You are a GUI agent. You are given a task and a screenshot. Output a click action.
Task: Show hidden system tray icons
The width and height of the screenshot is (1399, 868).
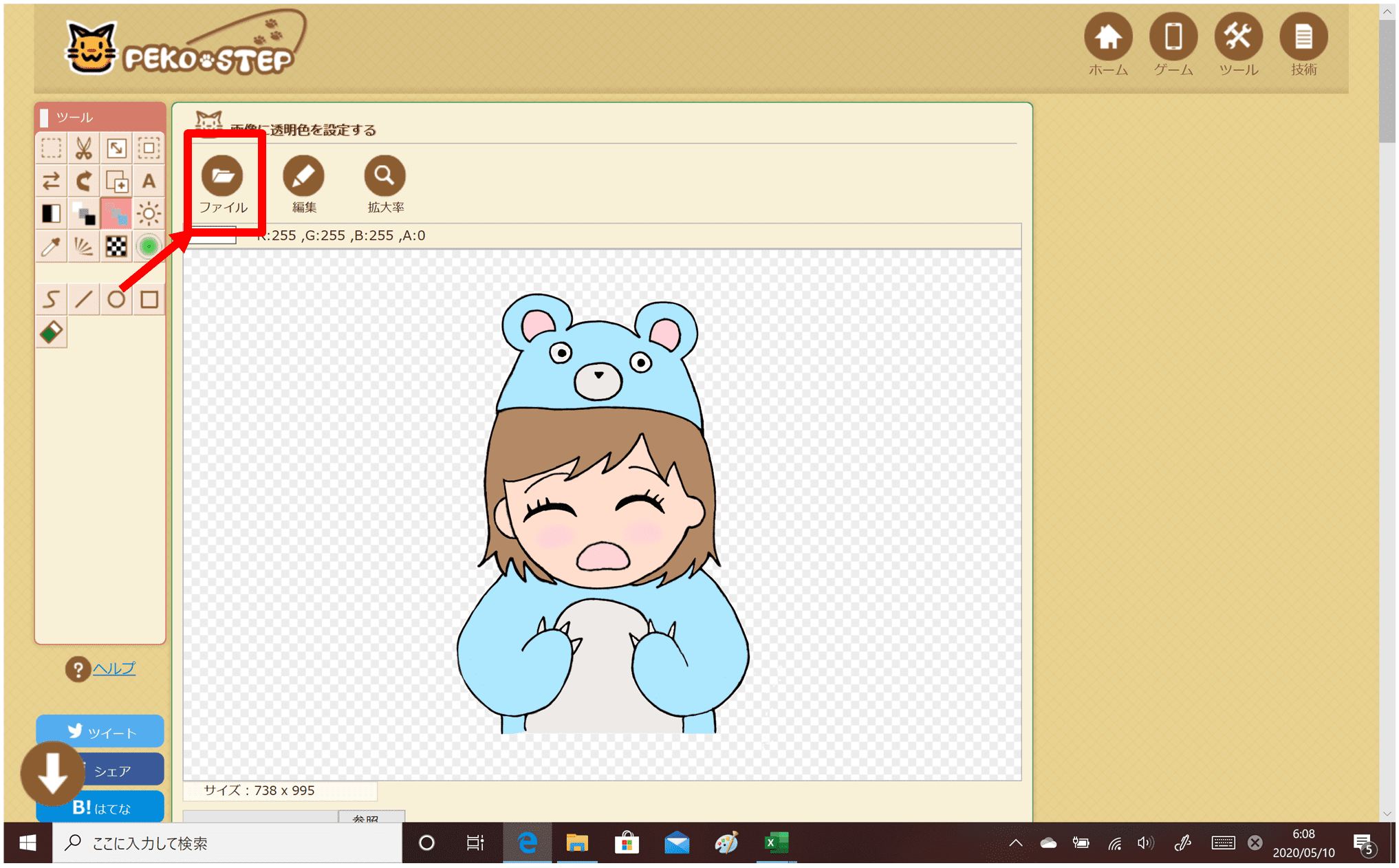(x=1015, y=843)
